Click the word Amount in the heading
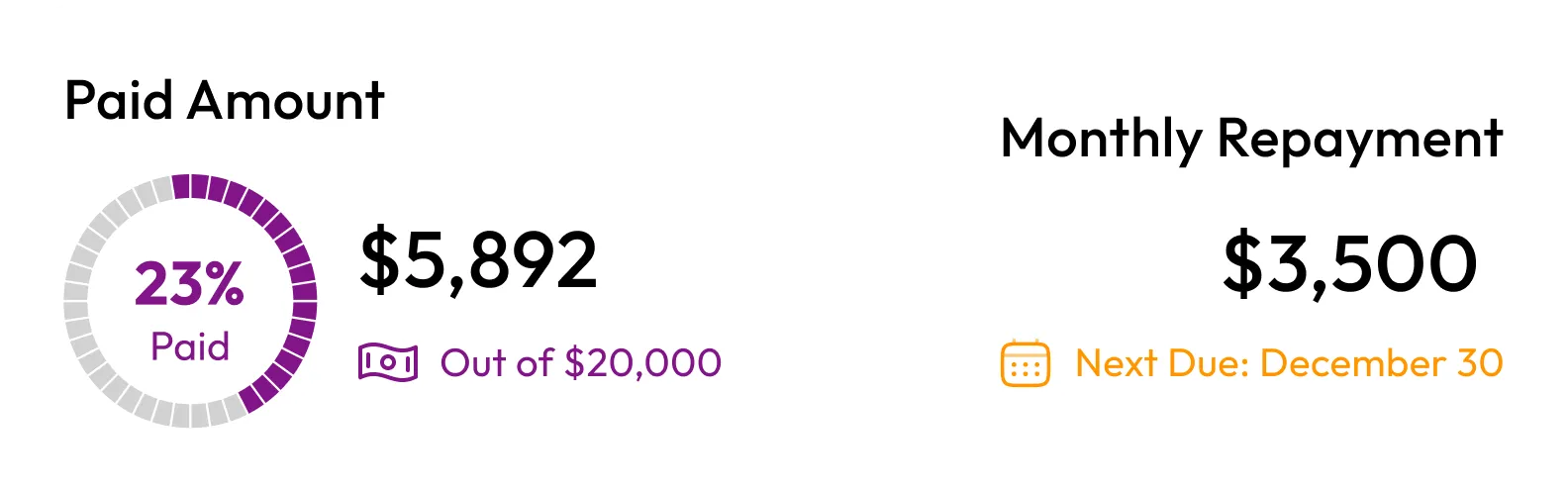Screen dimensions: 1568x491 coord(285,101)
